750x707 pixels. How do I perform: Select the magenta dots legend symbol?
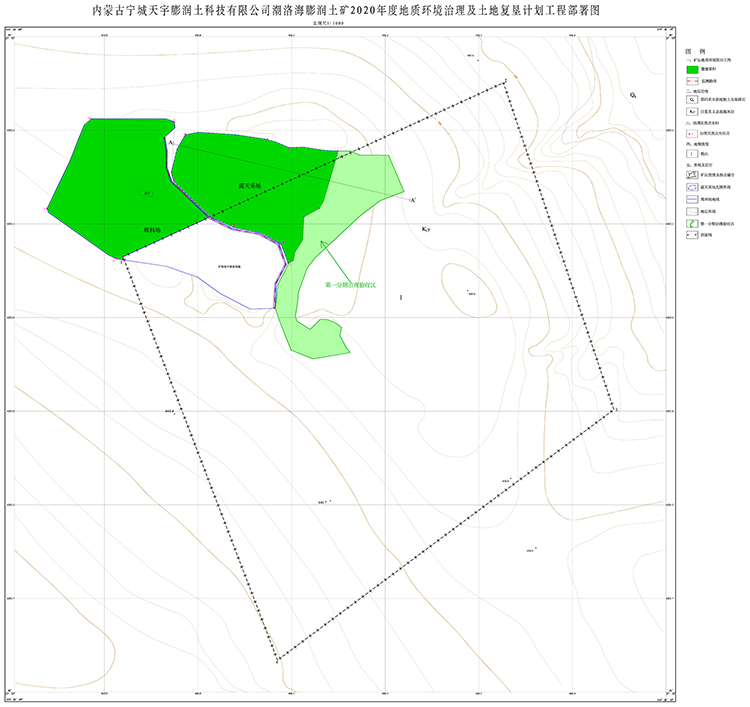point(692,133)
